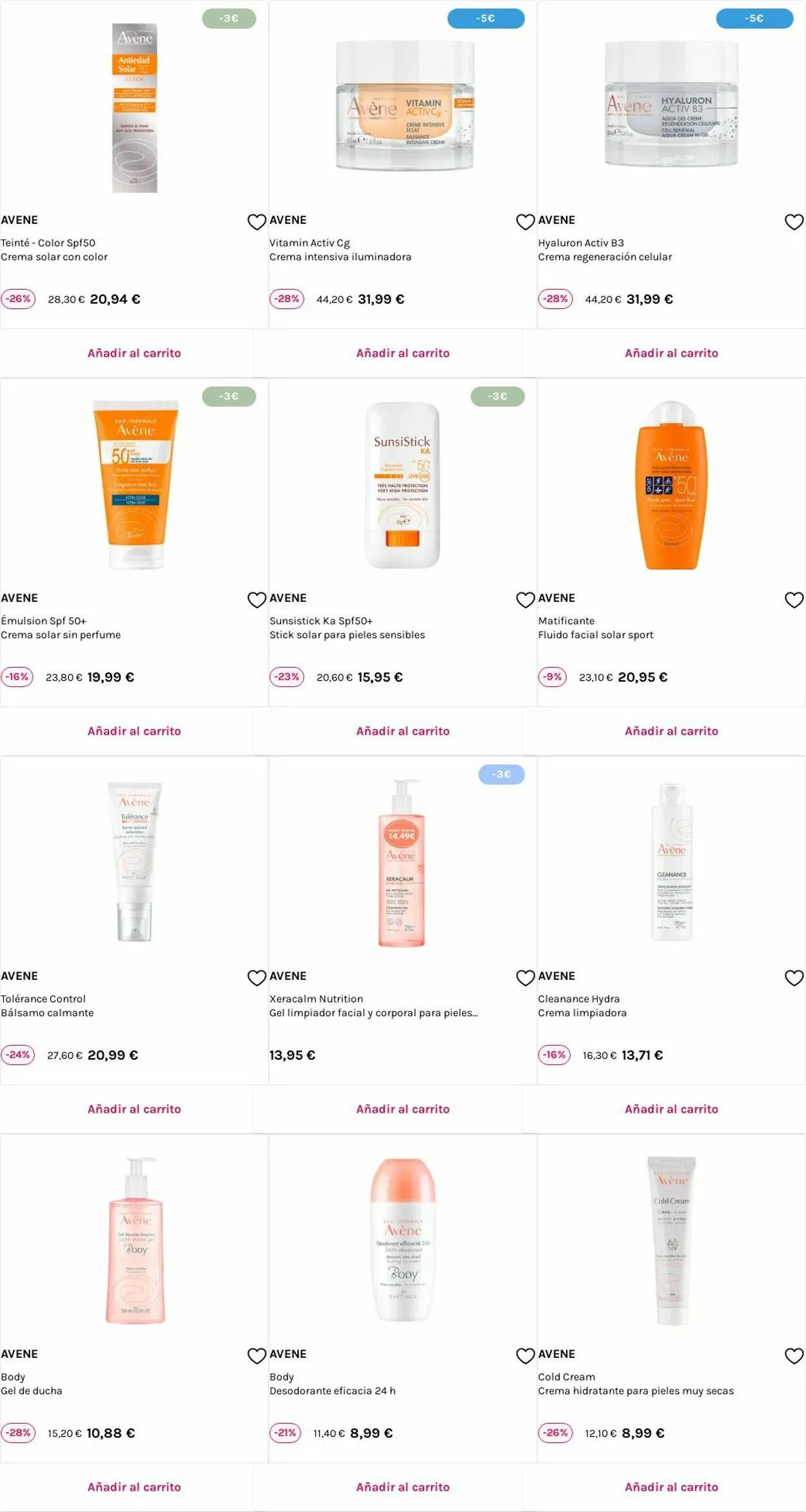View the Xeracalm Nutrition bottle image

[x=402, y=863]
